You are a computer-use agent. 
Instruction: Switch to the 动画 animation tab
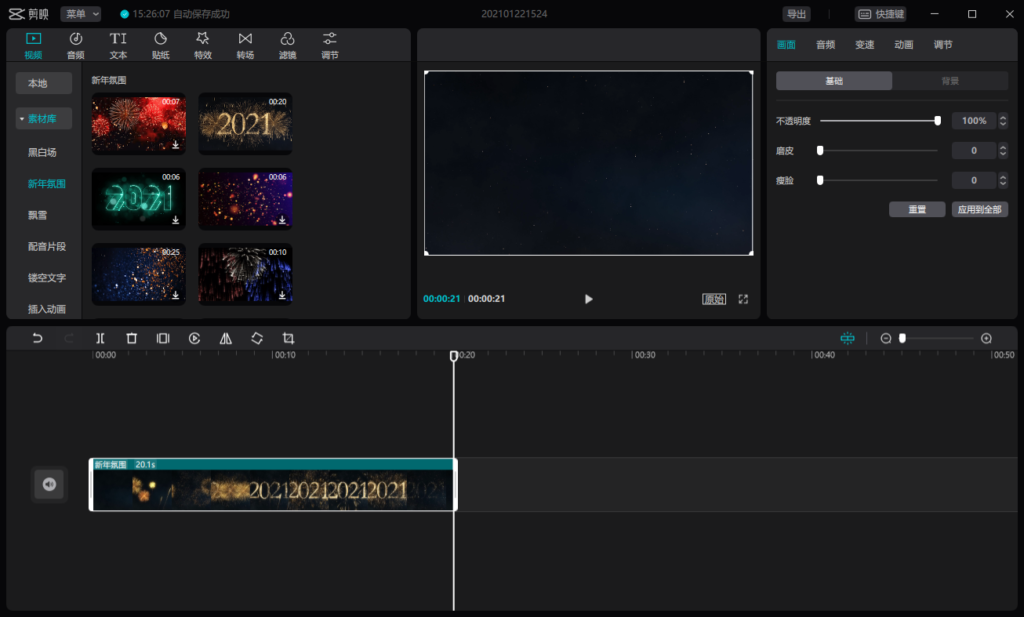904,44
